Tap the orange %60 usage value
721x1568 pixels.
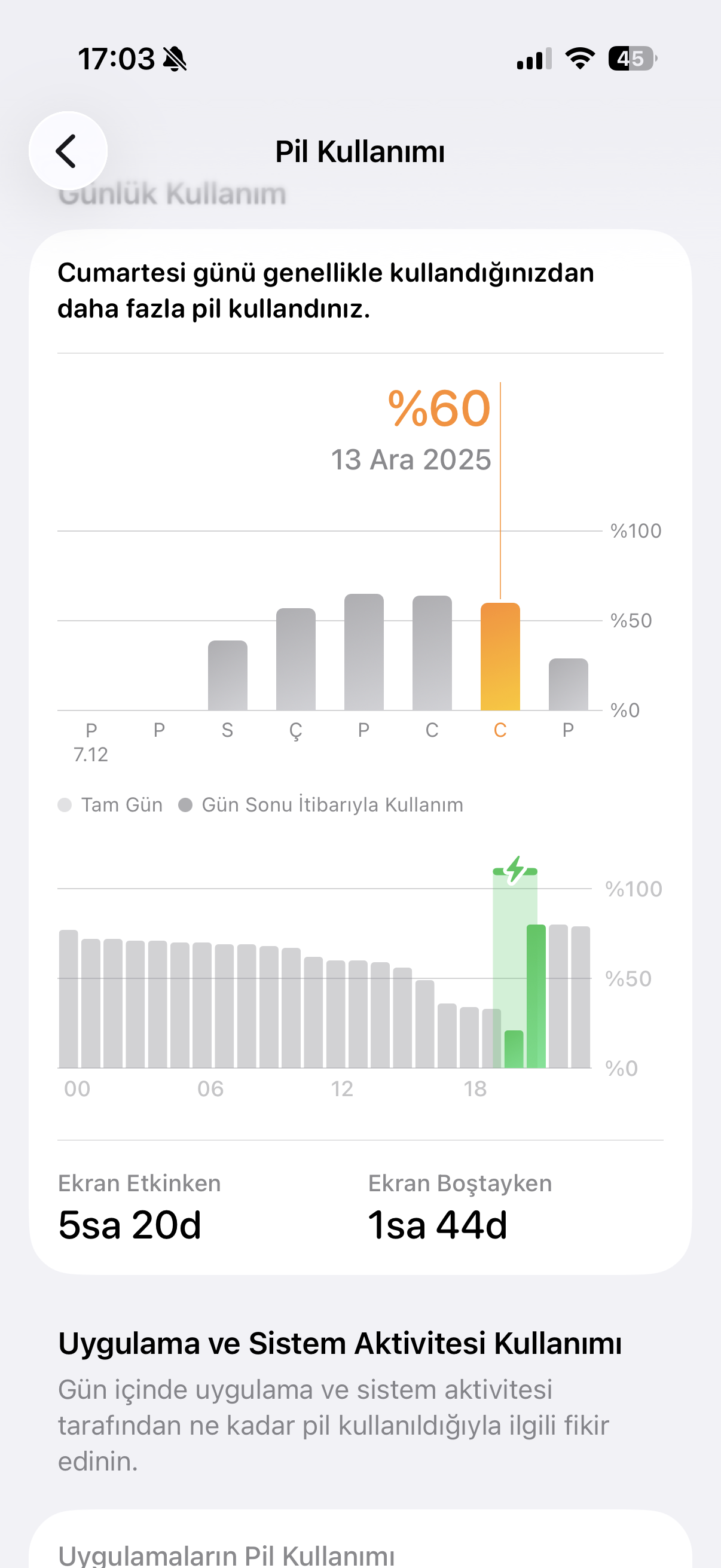coord(439,408)
